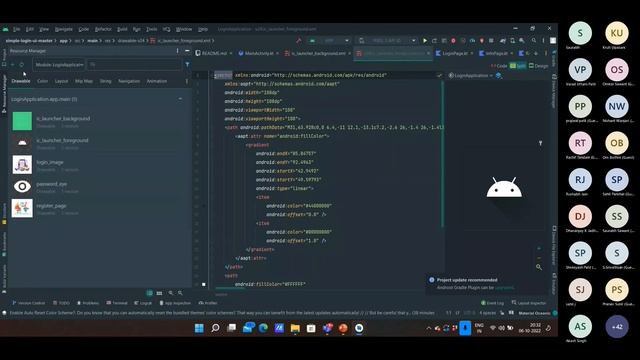Select the MainActivity.kt editor tab
The height and width of the screenshot is (360, 640).
[258, 53]
